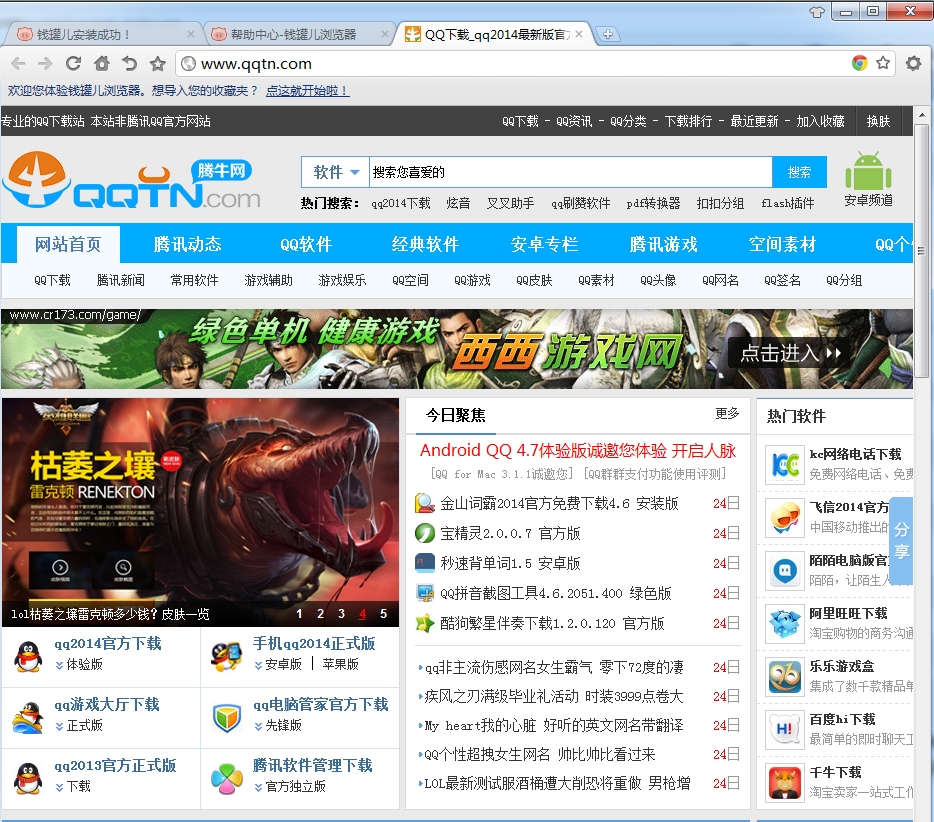Click the 更多 link in 今日聚焦

click(x=727, y=413)
